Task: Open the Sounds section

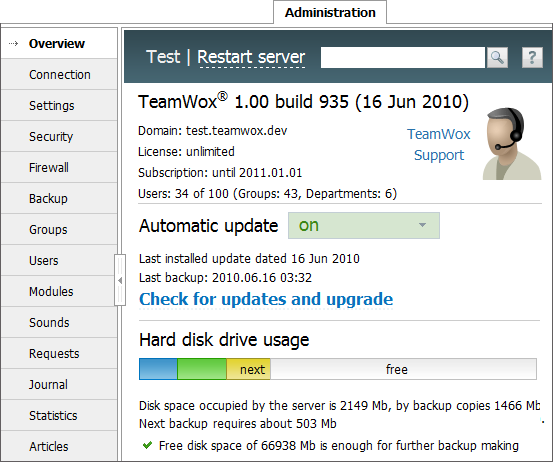Action: [59, 323]
